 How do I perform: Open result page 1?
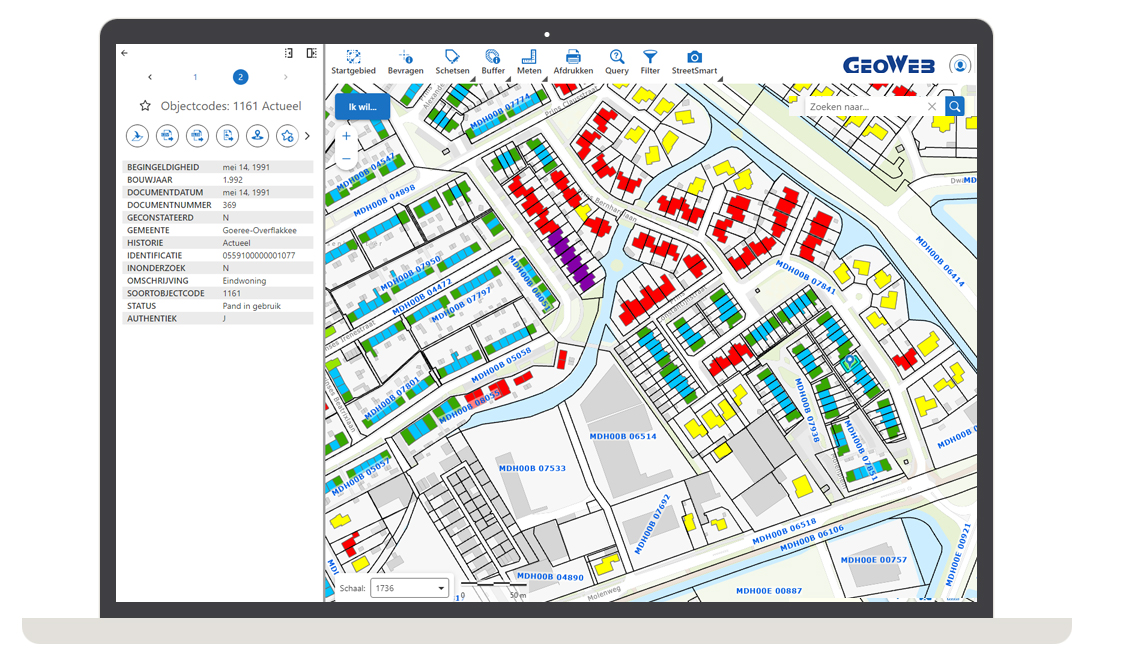pyautogui.click(x=195, y=77)
